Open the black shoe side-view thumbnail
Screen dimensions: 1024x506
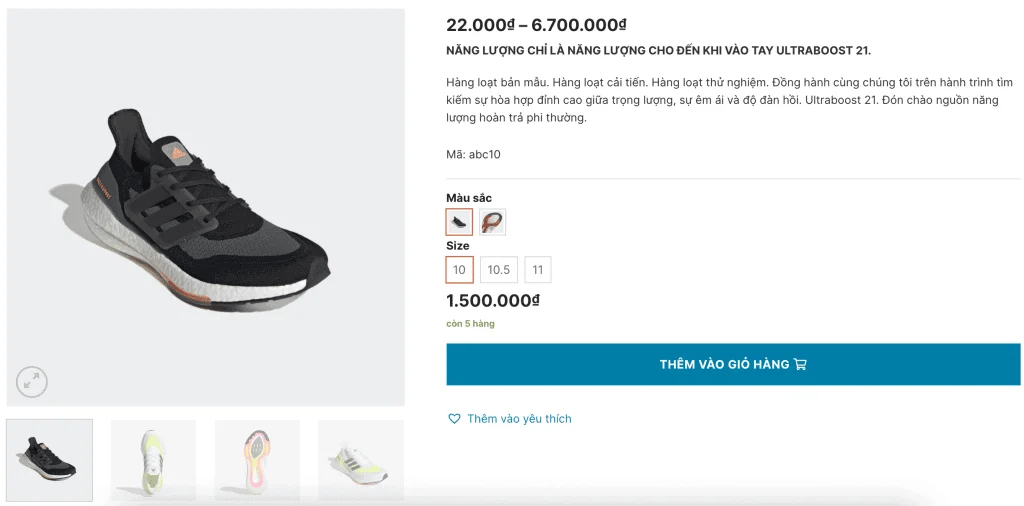pyautogui.click(x=50, y=460)
